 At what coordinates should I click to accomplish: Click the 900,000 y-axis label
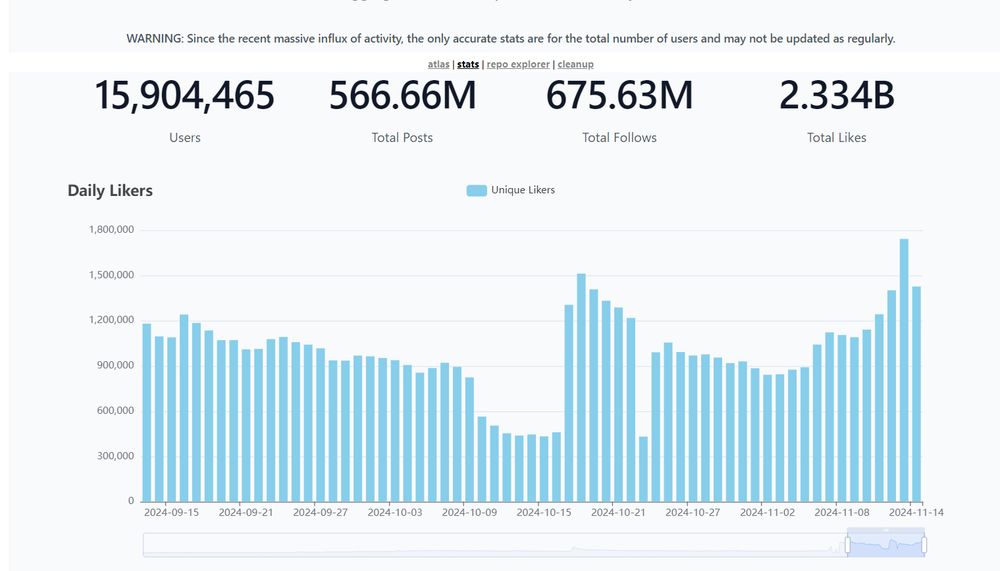pyautogui.click(x=115, y=366)
